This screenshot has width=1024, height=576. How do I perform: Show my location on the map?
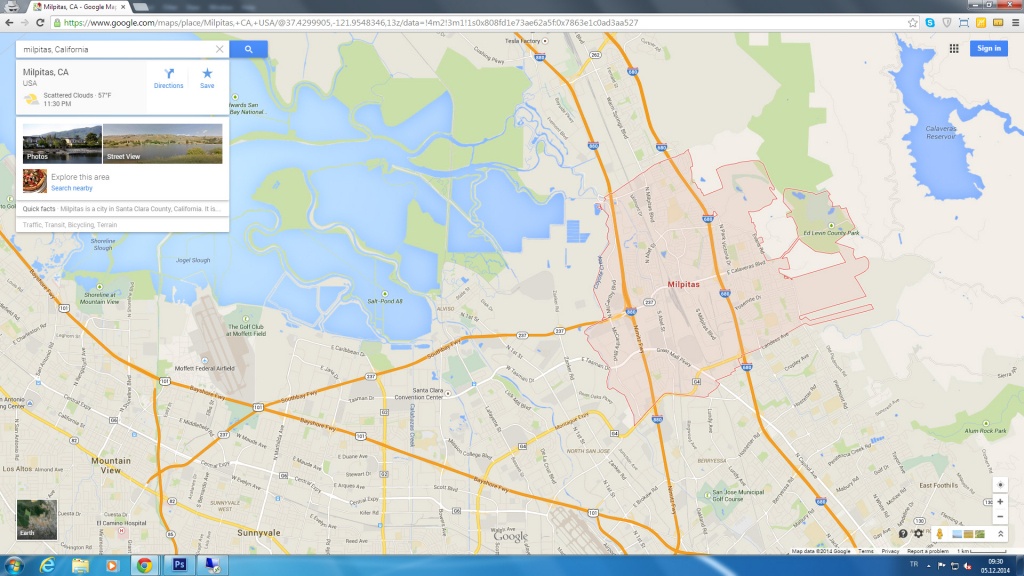[x=1000, y=484]
